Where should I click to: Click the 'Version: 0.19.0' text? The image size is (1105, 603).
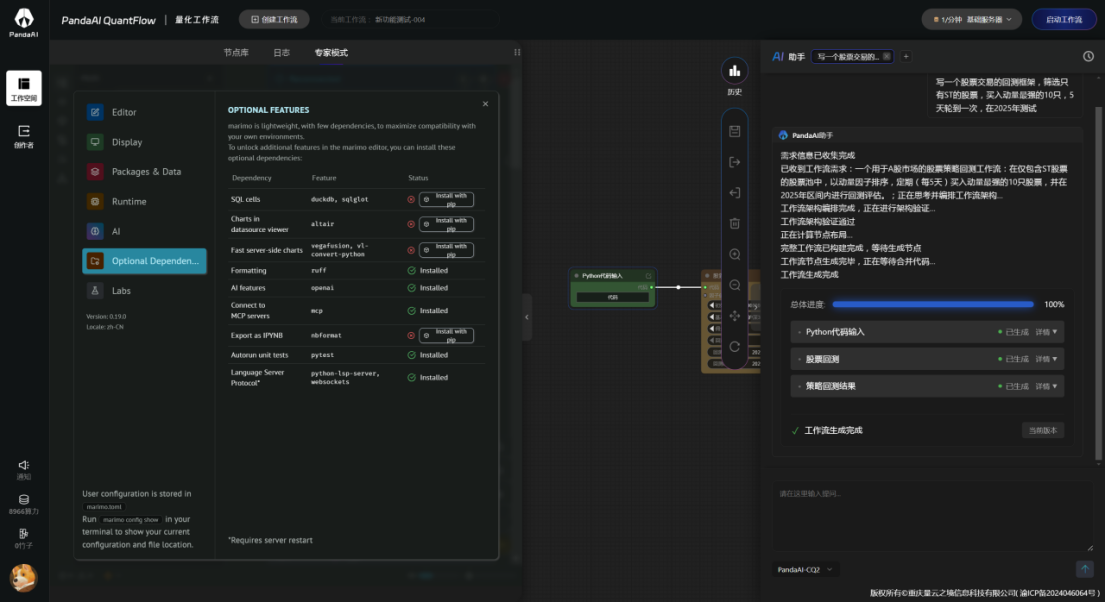tap(106, 316)
